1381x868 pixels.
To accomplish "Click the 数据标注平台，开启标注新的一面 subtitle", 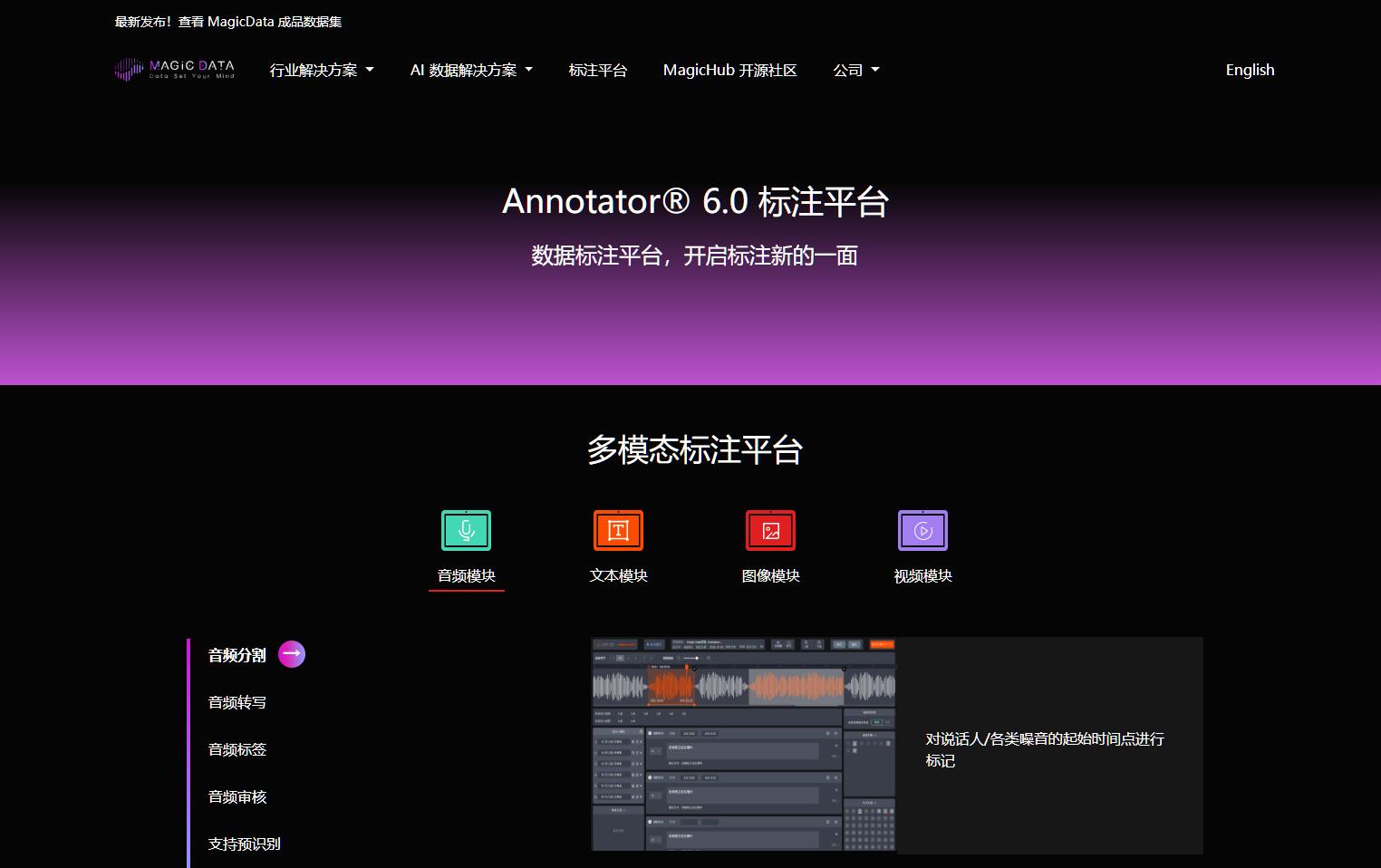I will (695, 256).
